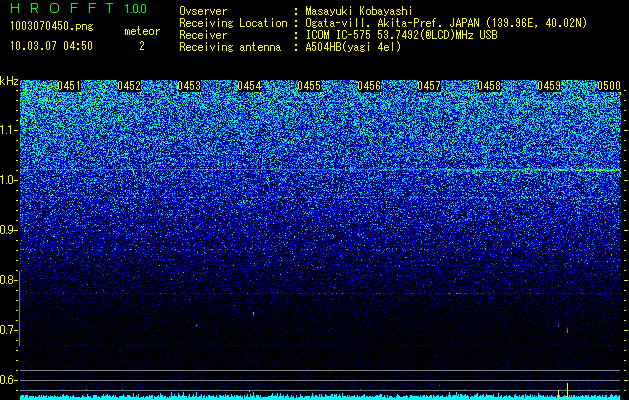Click the observer name Masayuki Kobayashi
This screenshot has height=400, width=629.
coord(359,12)
